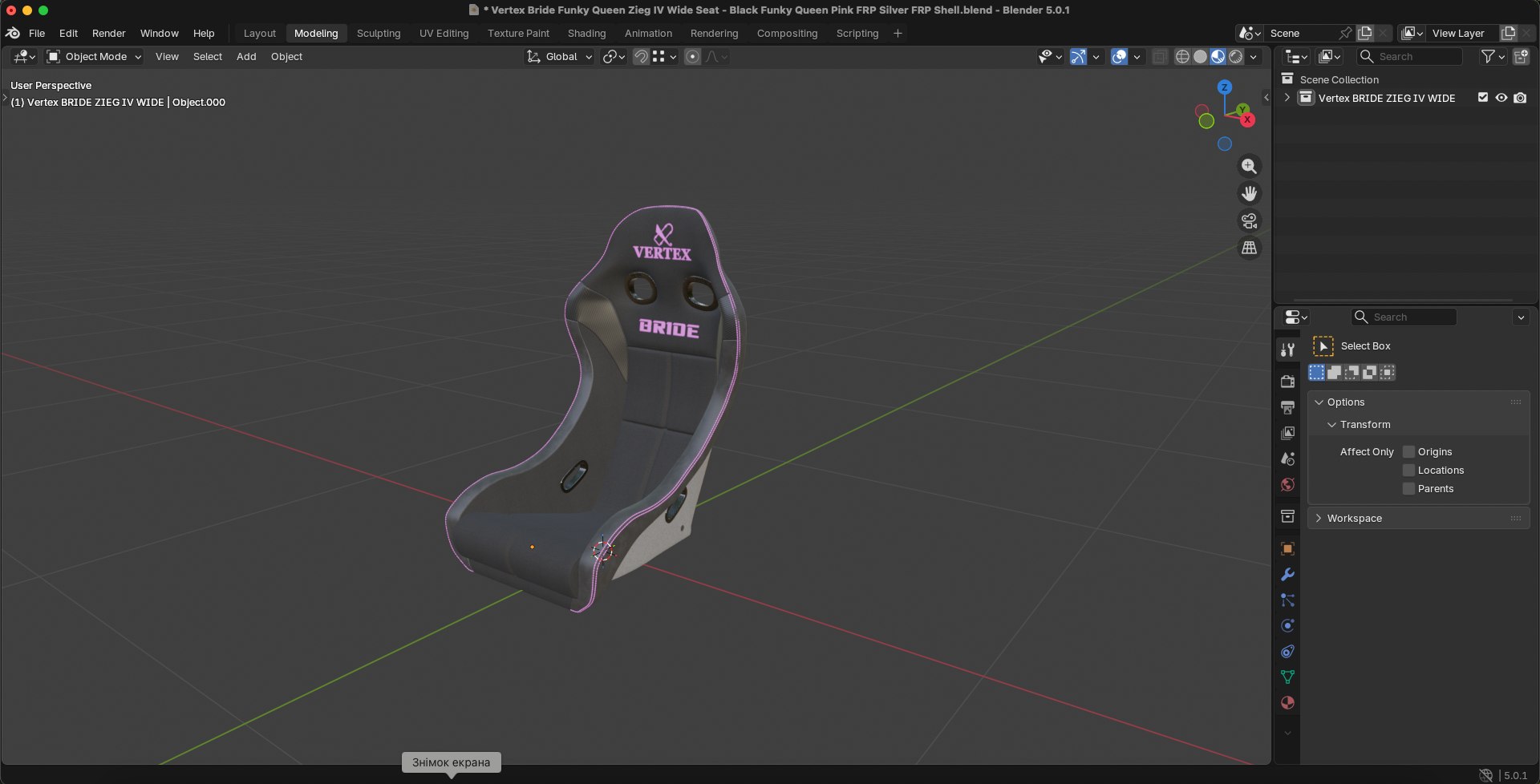Open the Render menu

(109, 33)
